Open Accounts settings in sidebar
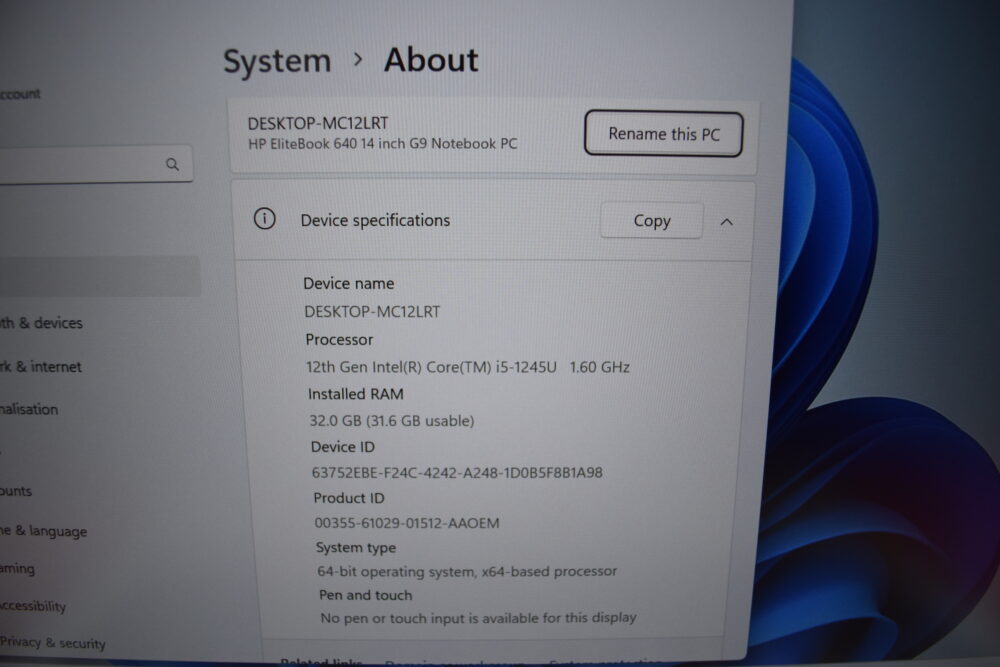 tap(16, 491)
